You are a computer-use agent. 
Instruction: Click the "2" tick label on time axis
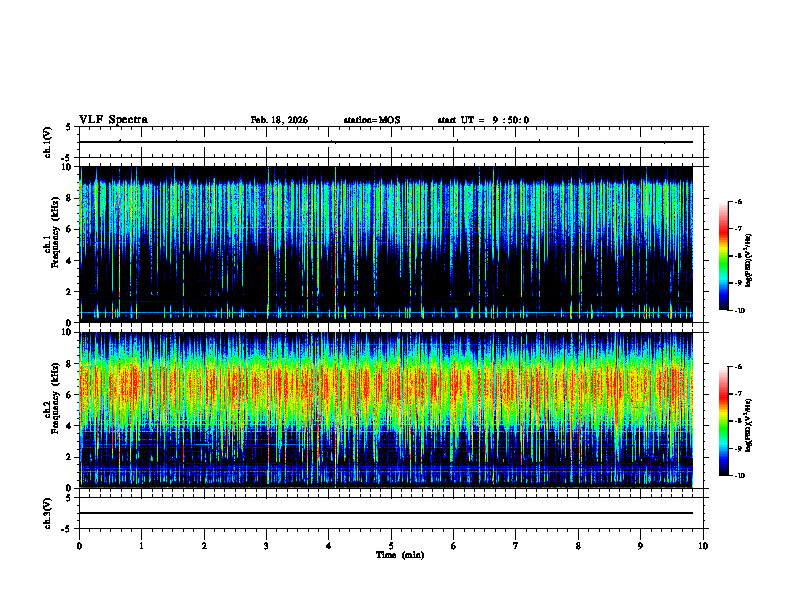(204, 546)
